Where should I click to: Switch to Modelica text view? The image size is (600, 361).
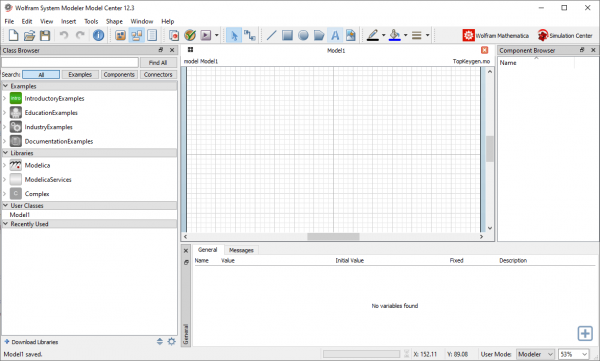pyautogui.click(x=152, y=36)
